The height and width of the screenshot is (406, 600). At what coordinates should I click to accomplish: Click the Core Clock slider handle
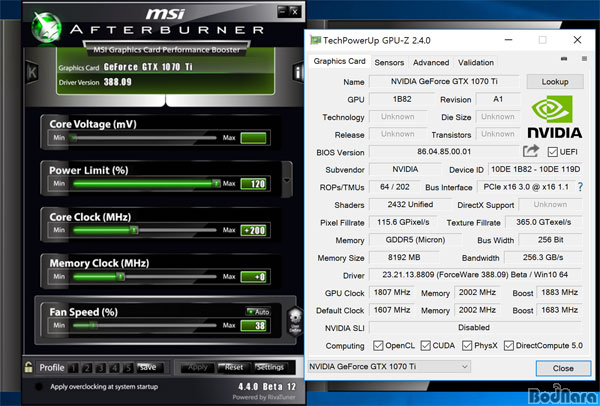tap(134, 230)
